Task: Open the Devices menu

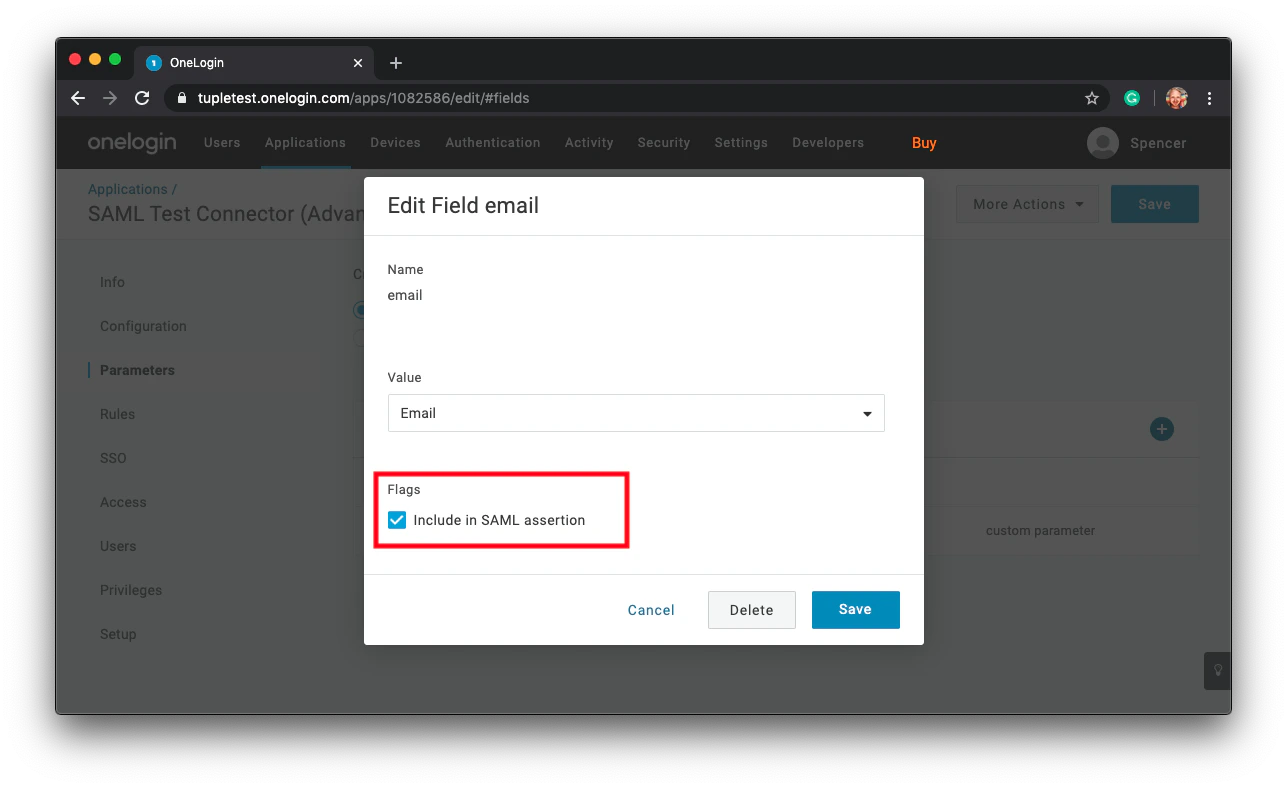Action: 395,143
